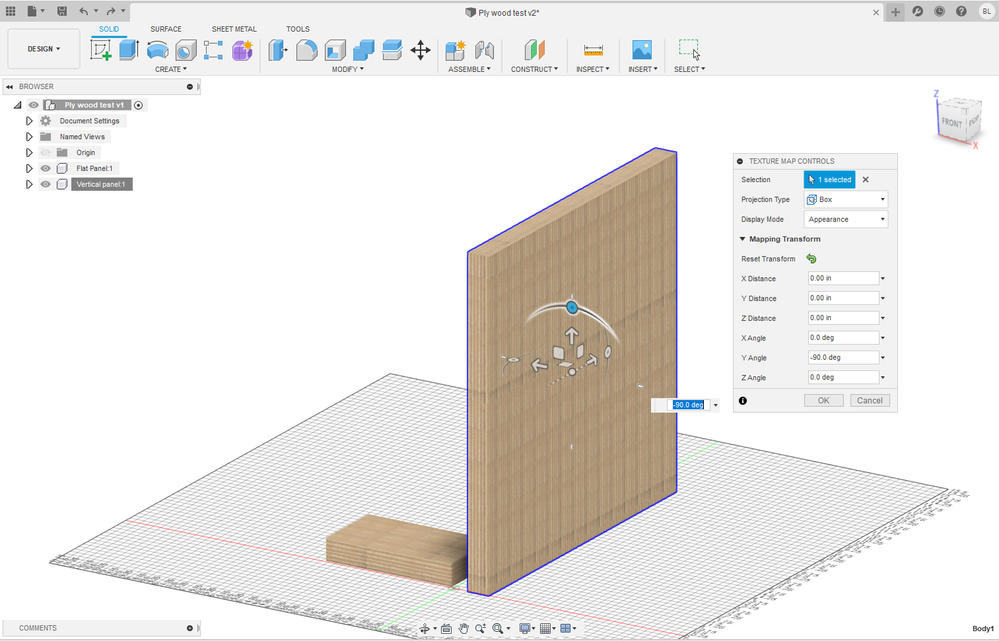Select the Combine tool

[x=363, y=50]
